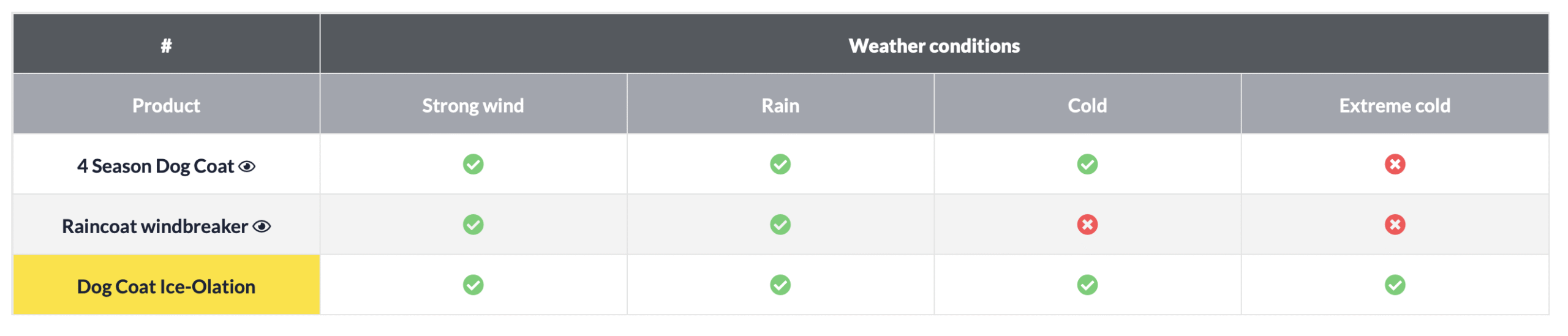This screenshot has width=1568, height=336.
Task: Click green check for Raincoat windbreaker Strong wind
Action: coord(473,225)
